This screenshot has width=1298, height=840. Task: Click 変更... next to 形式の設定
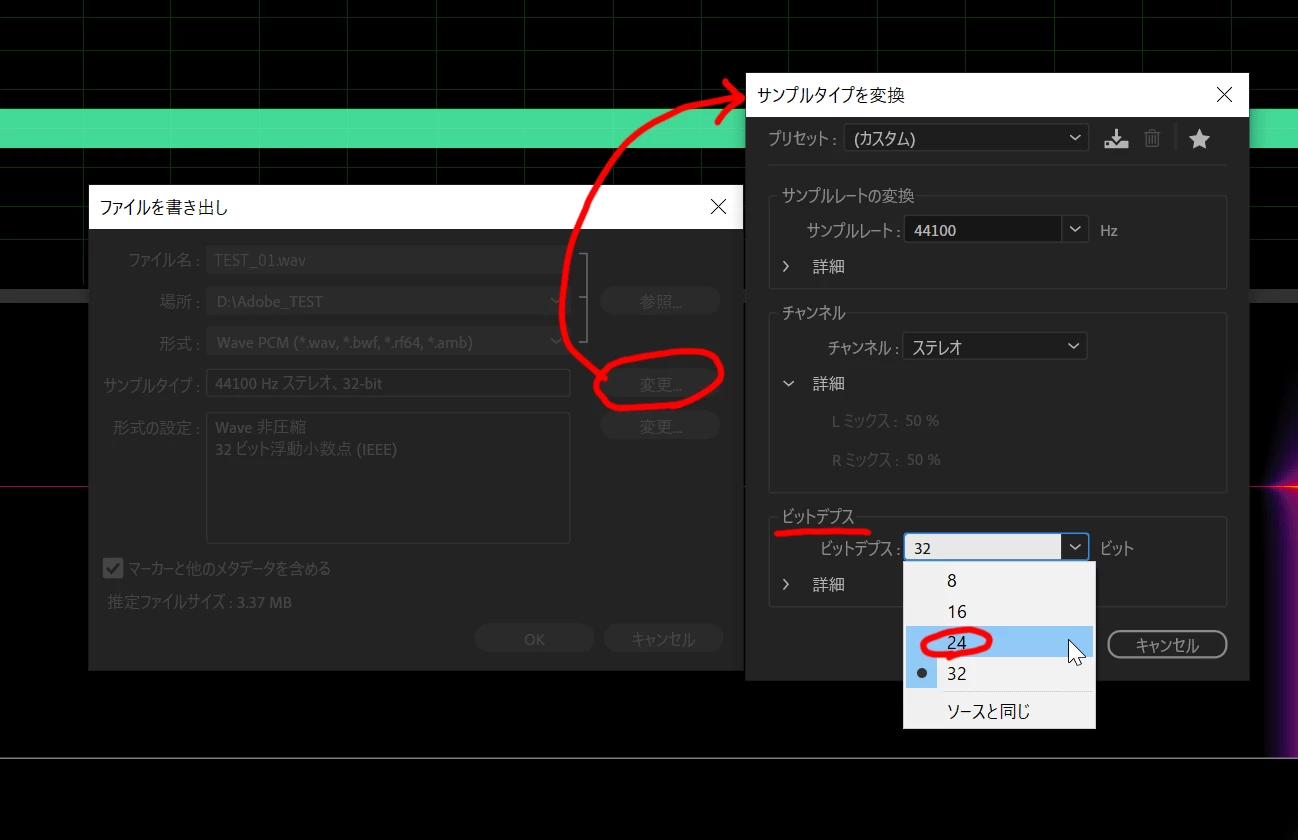(660, 427)
